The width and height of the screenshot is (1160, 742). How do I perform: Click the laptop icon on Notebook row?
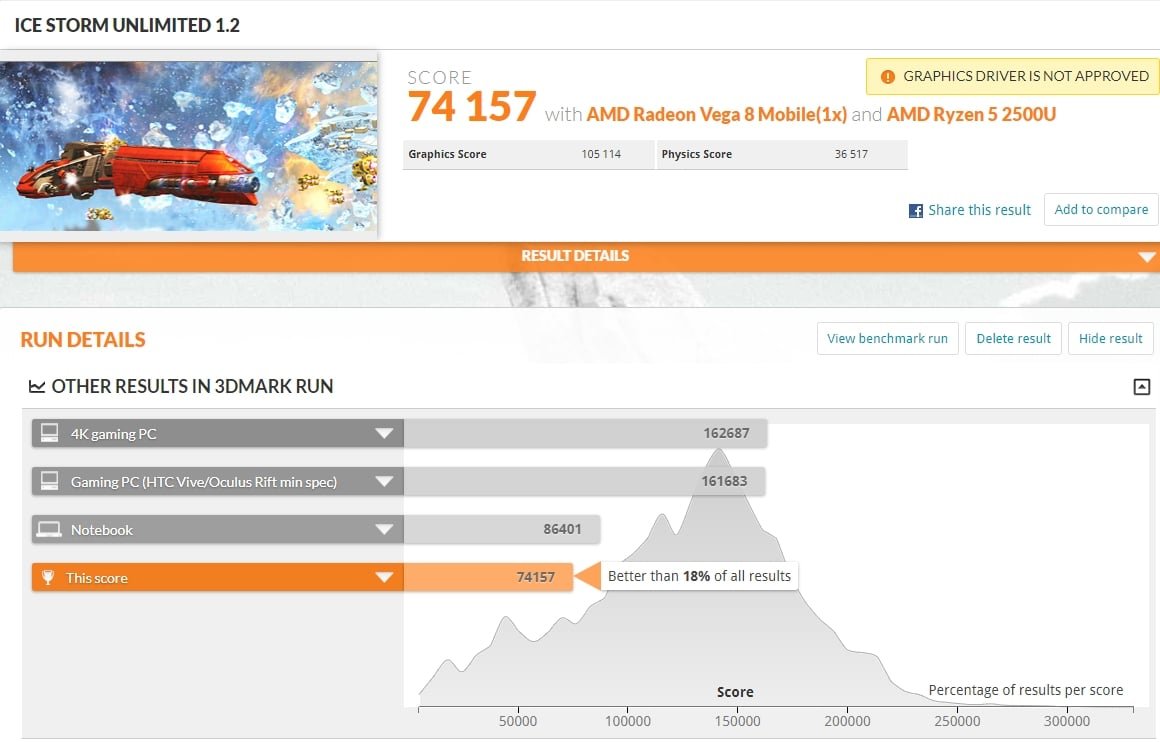click(50, 529)
